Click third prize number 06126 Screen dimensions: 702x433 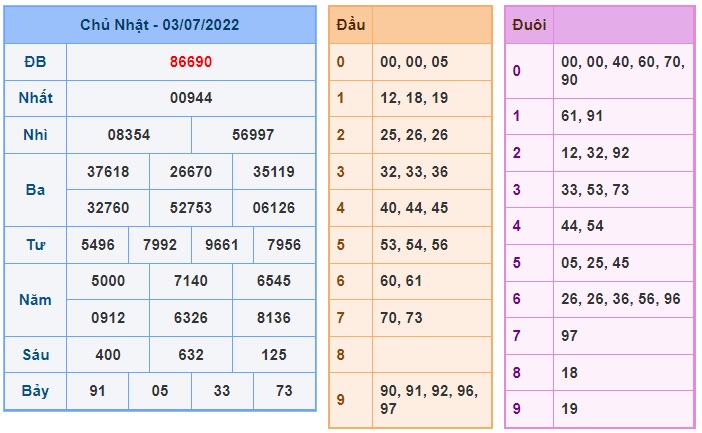click(x=274, y=208)
